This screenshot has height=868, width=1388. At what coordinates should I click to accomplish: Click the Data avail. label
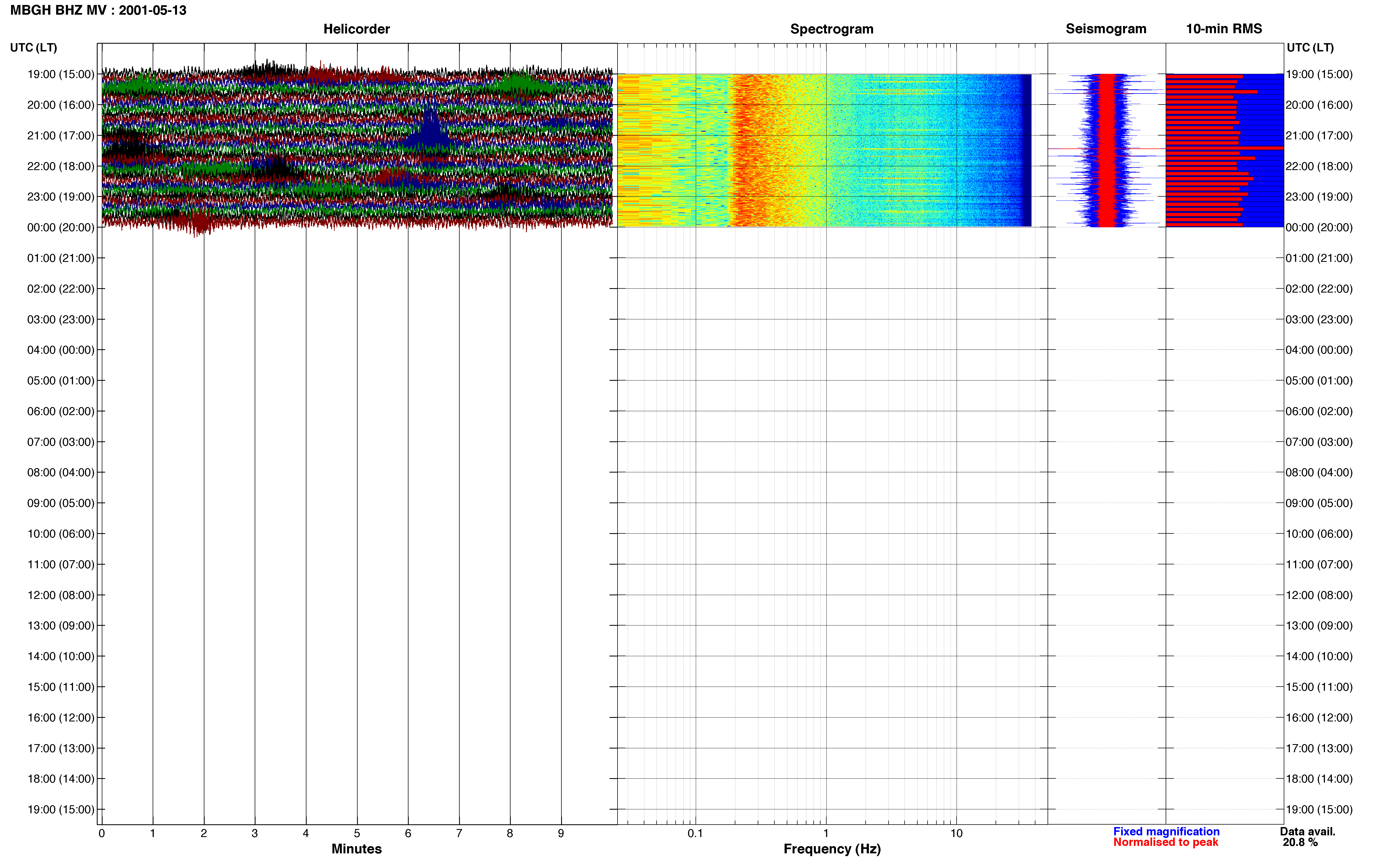coord(1308,831)
